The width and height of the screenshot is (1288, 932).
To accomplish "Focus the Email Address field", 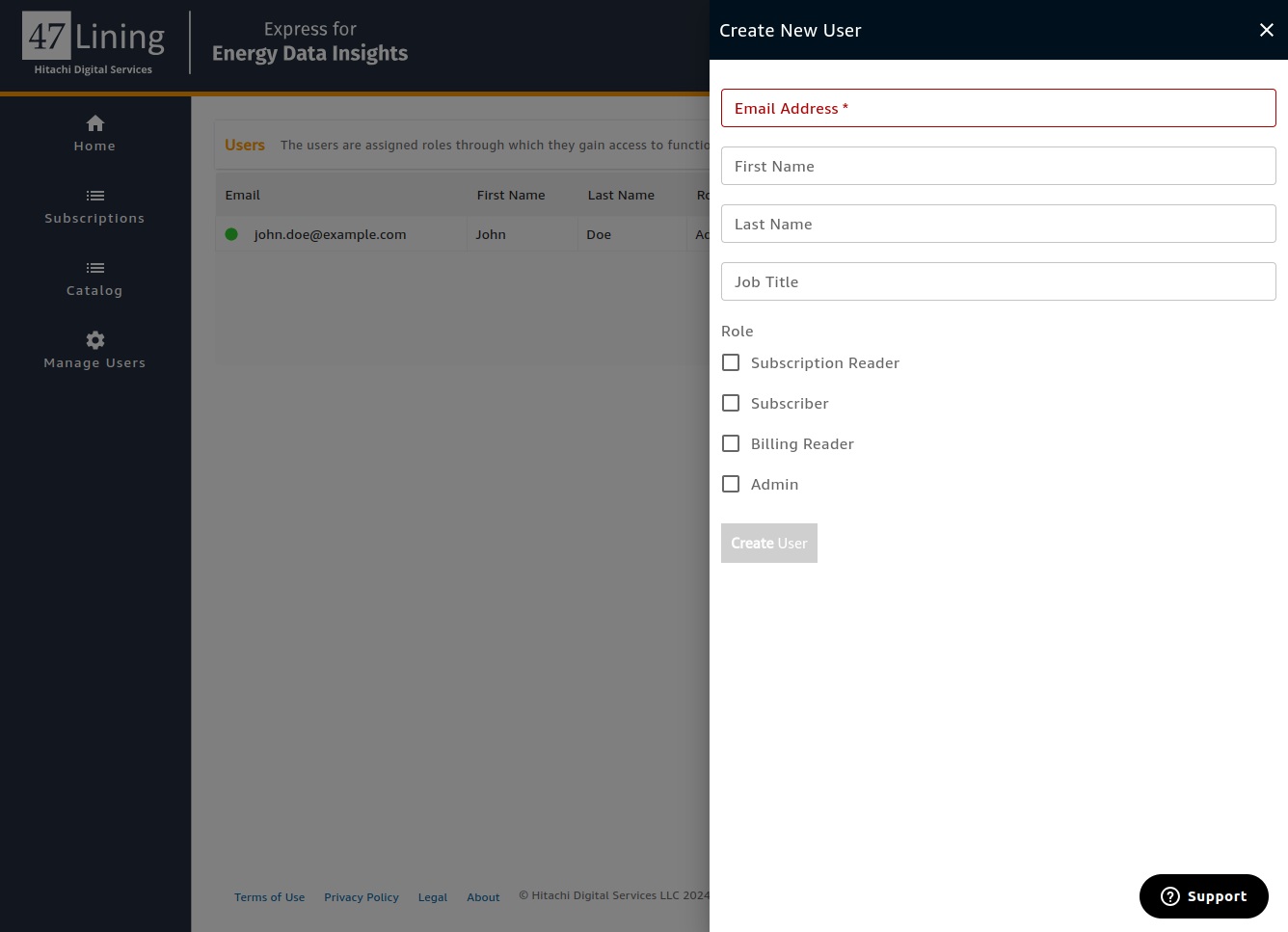I will tap(998, 108).
